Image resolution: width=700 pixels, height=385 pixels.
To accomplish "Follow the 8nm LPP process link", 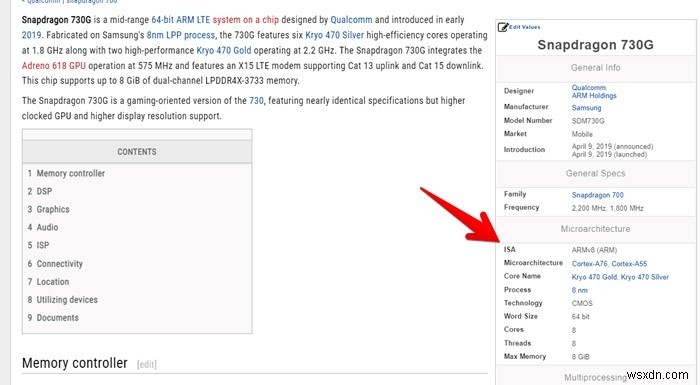I will 181,35.
